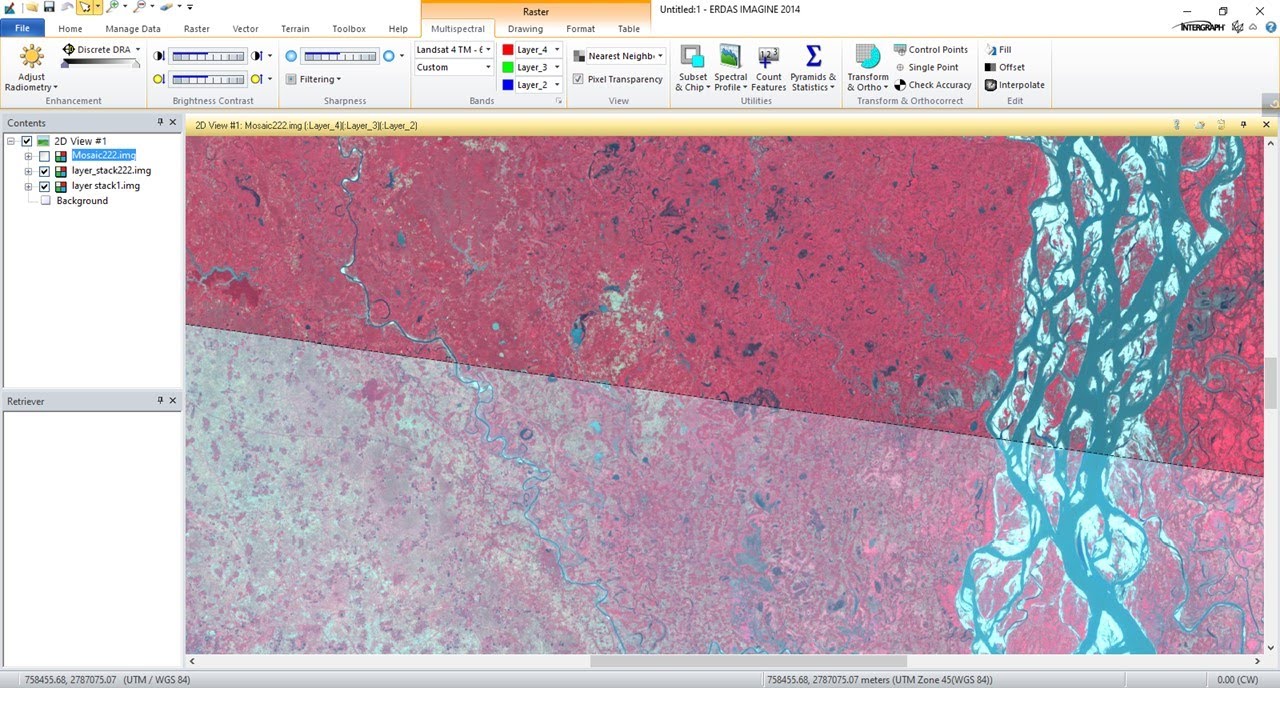Open the Spectral Profile tool
1280x720 pixels.
click(730, 67)
